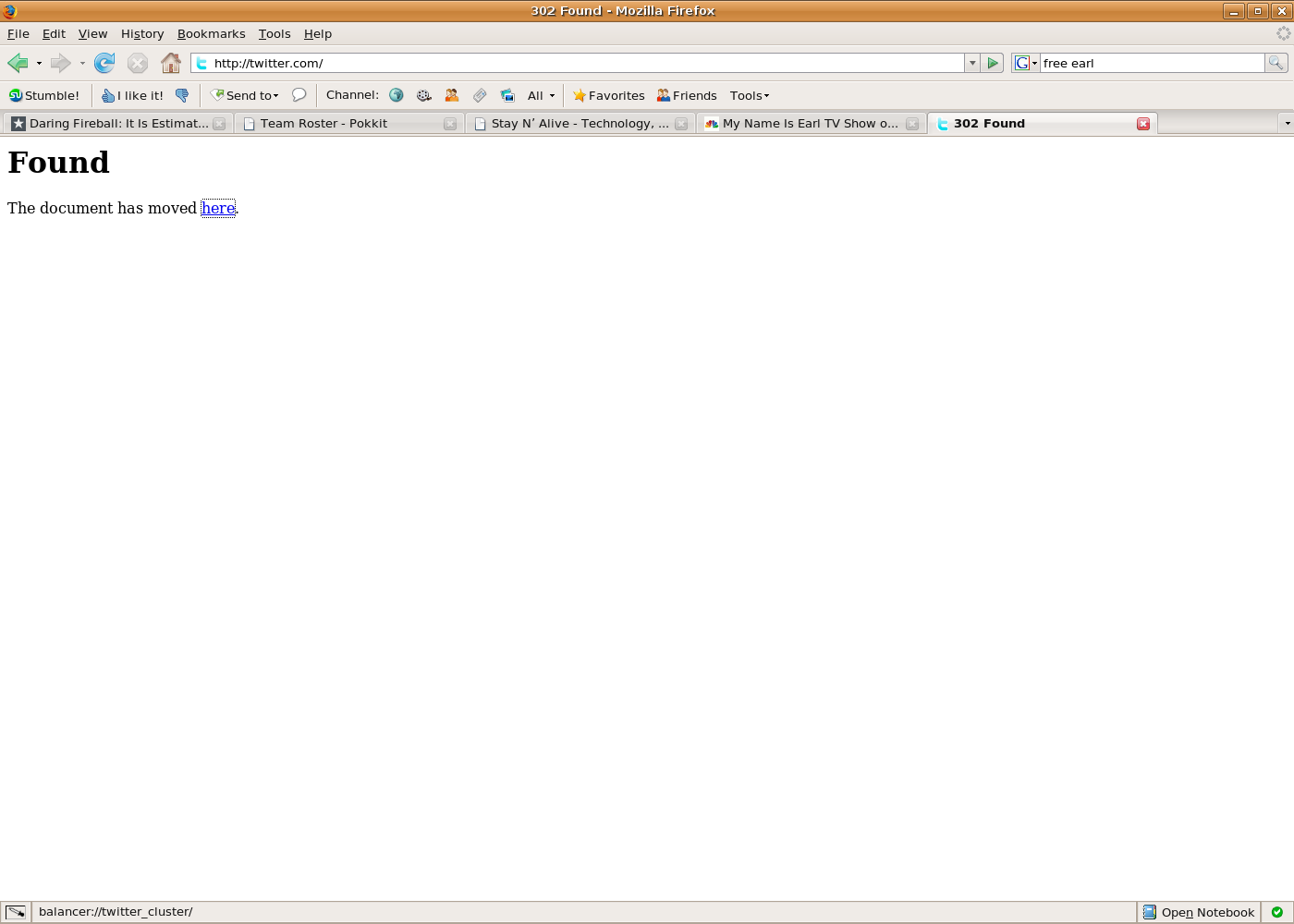Open the History menu
Screen dimensions: 1294x924
click(x=142, y=33)
